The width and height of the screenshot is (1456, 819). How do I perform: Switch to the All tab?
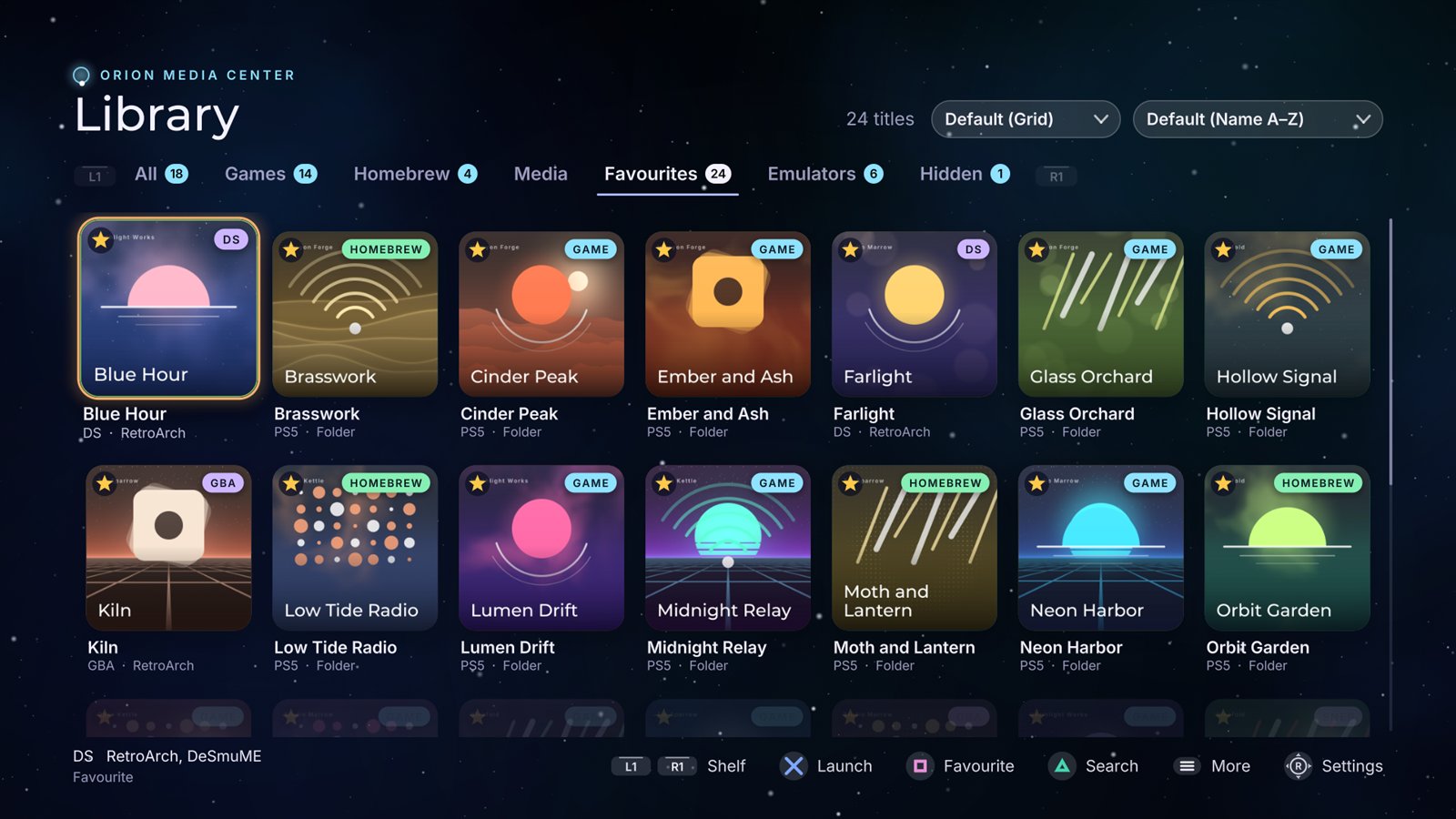point(161,174)
